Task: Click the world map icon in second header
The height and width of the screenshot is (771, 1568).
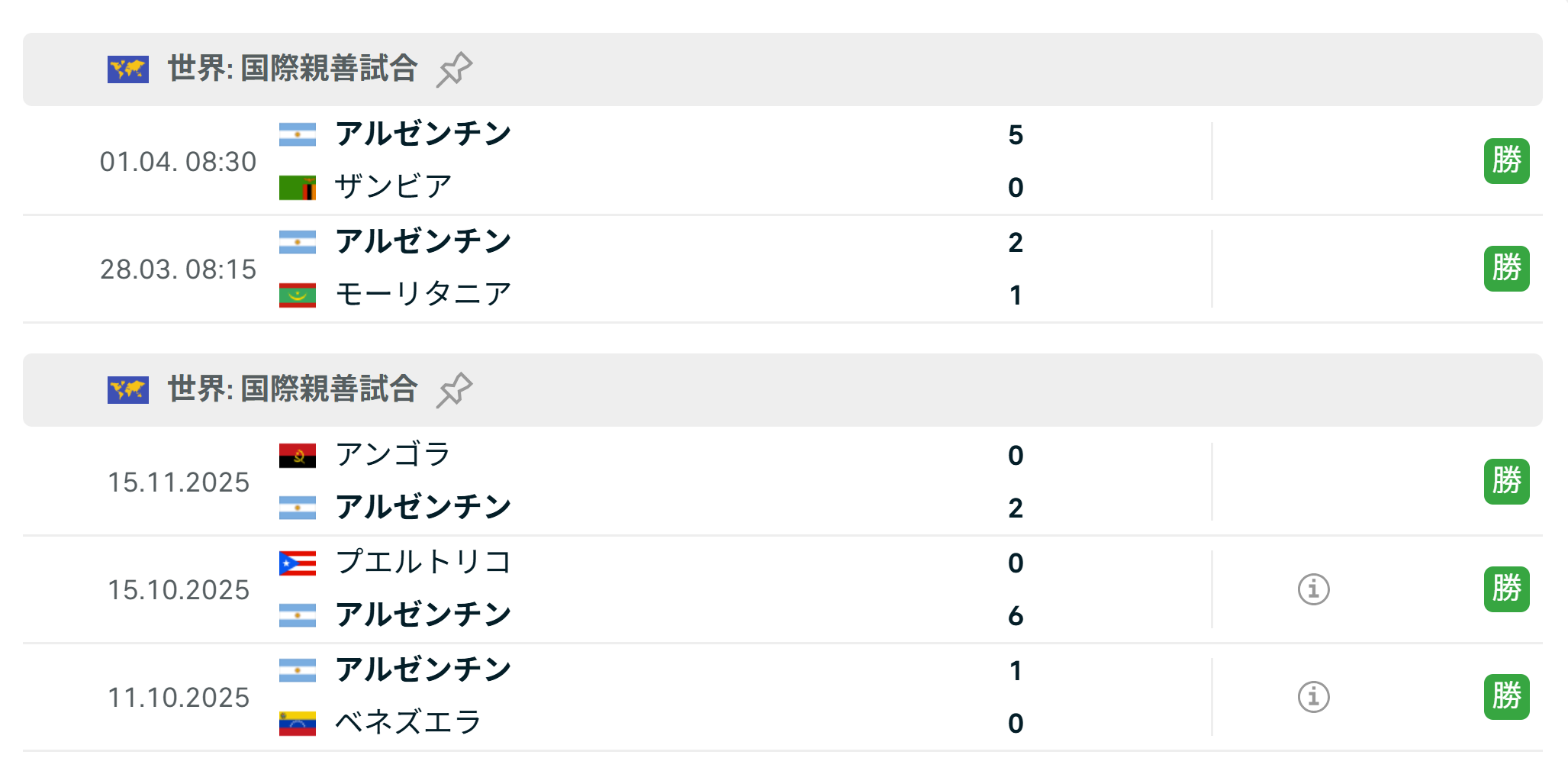Action: 128,390
